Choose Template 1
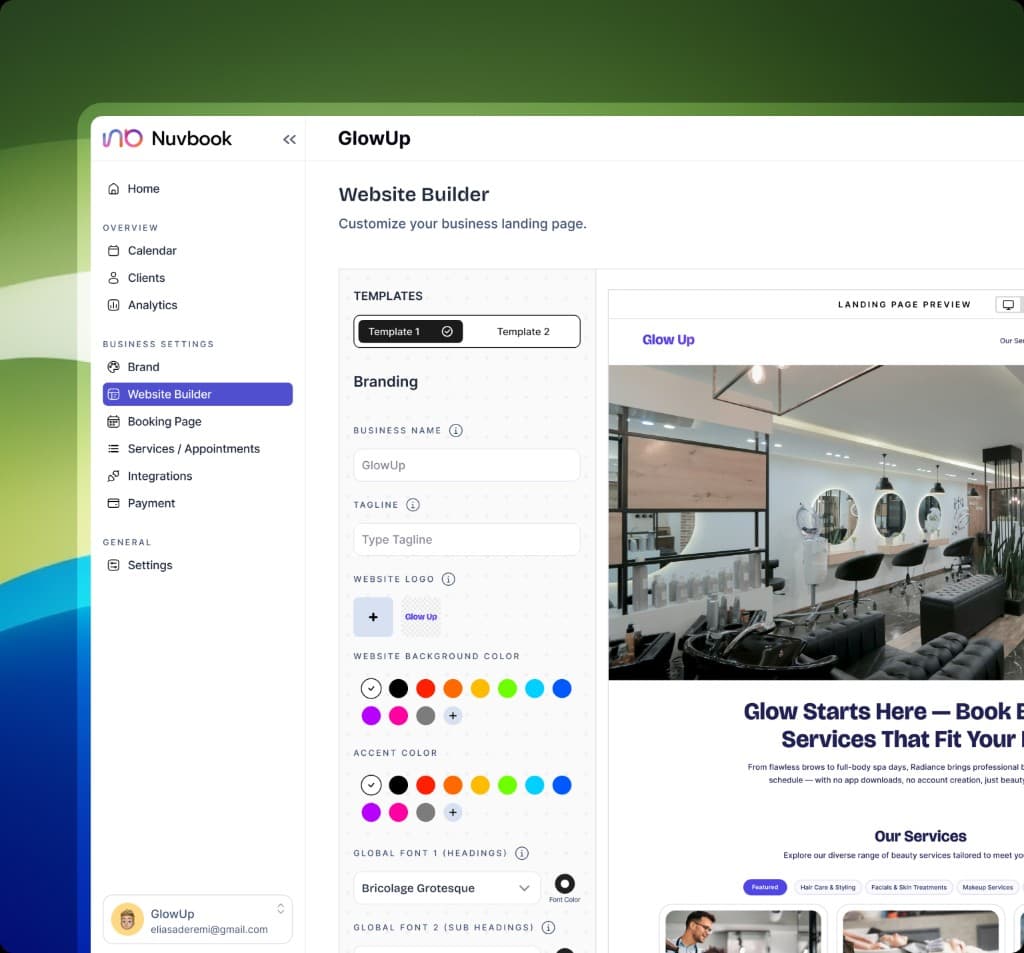The width and height of the screenshot is (1024, 953). click(x=410, y=332)
